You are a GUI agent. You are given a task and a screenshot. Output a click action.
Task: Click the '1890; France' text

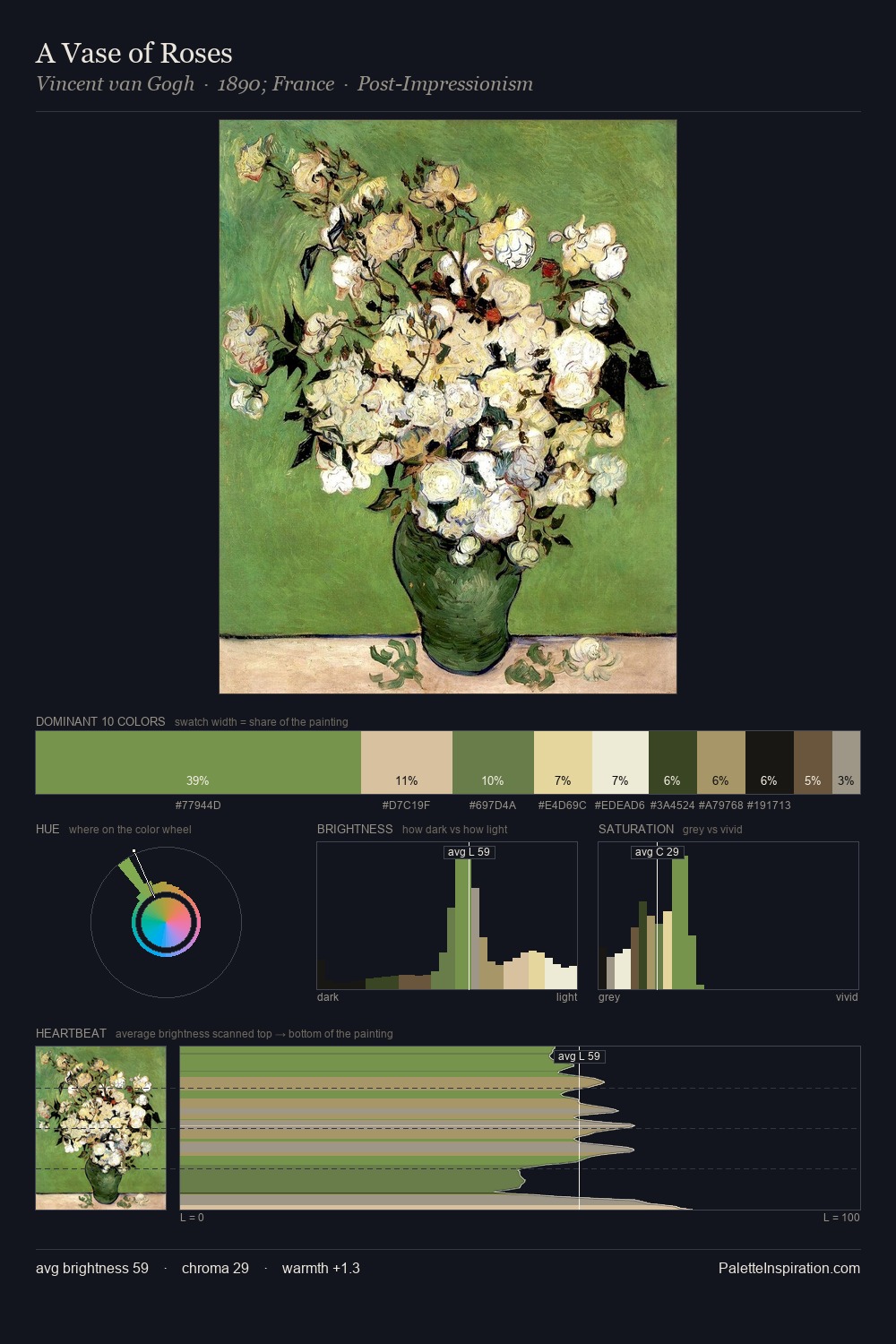[276, 84]
